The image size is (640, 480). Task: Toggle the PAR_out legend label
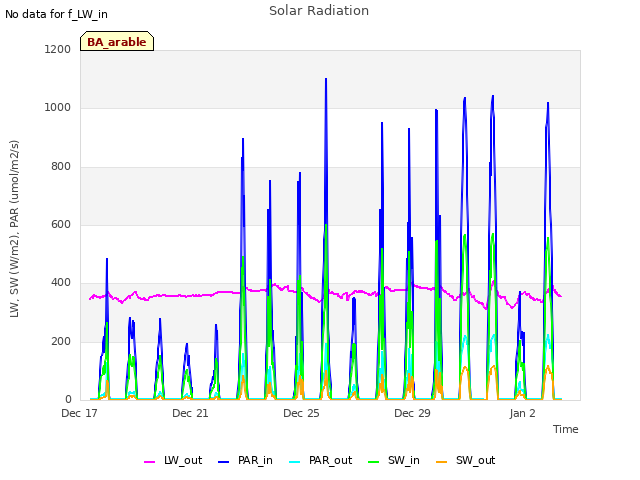(330, 460)
